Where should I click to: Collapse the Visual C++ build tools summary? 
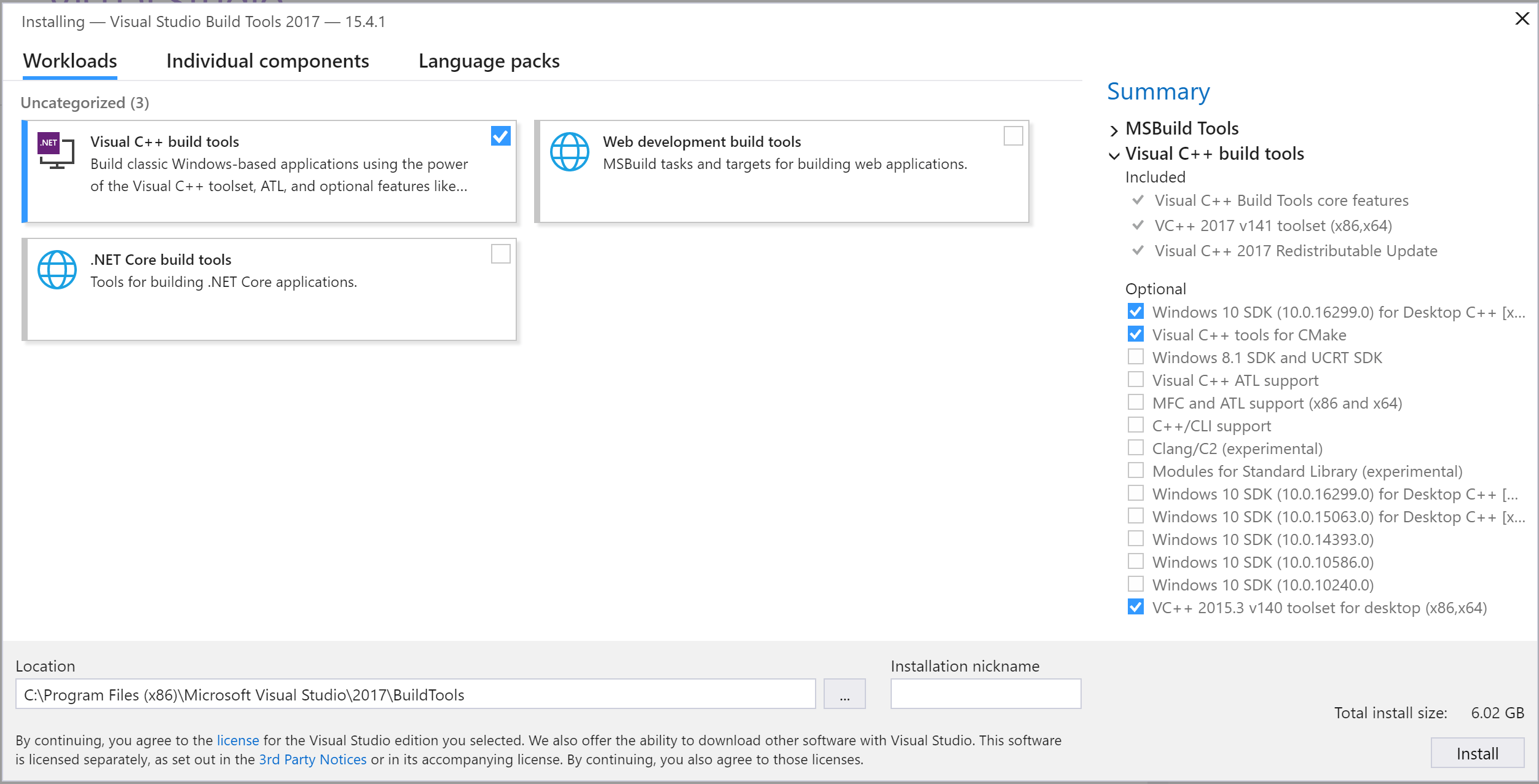click(1114, 155)
